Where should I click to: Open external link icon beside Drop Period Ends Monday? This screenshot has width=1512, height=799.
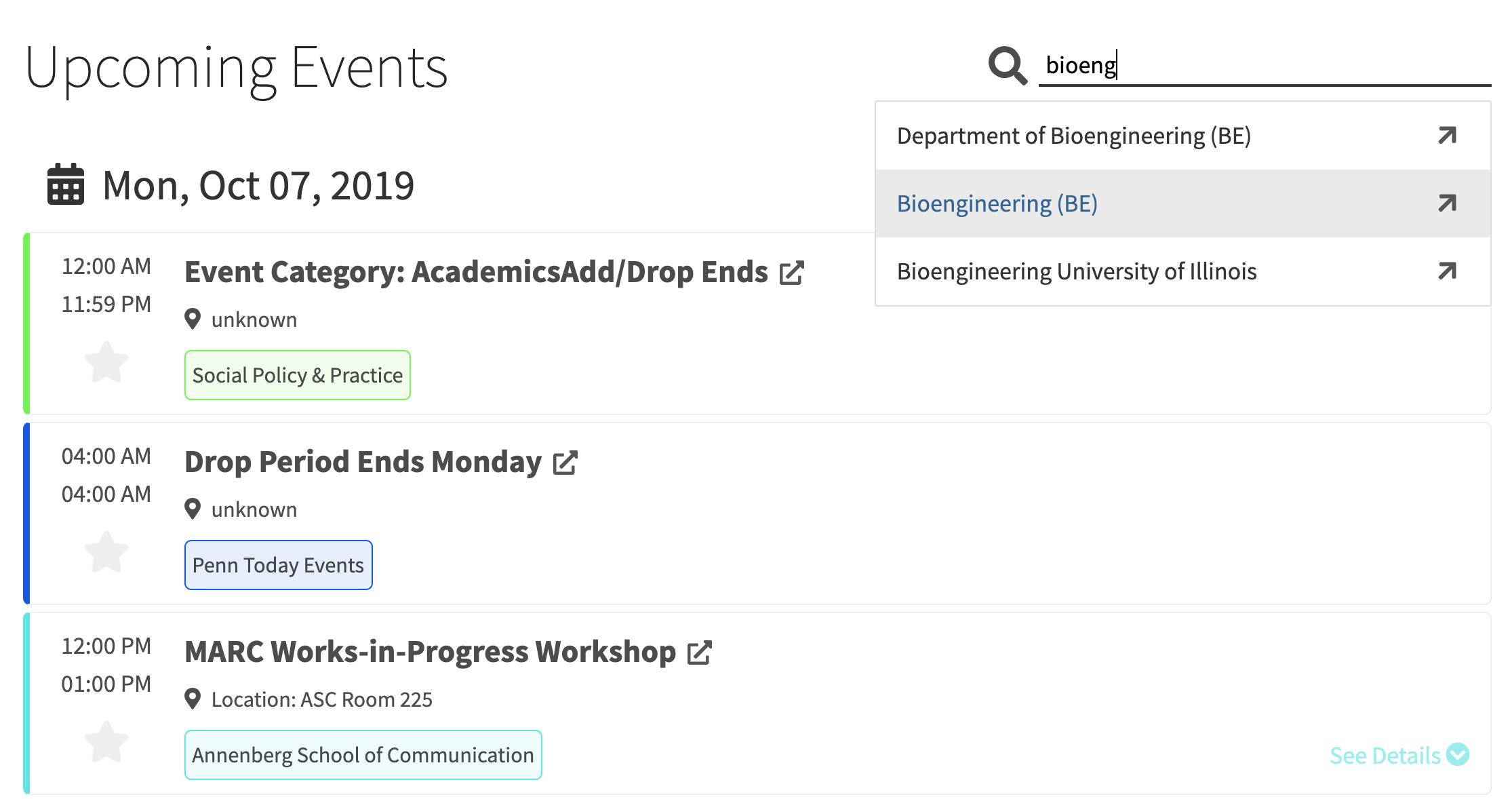pyautogui.click(x=565, y=463)
